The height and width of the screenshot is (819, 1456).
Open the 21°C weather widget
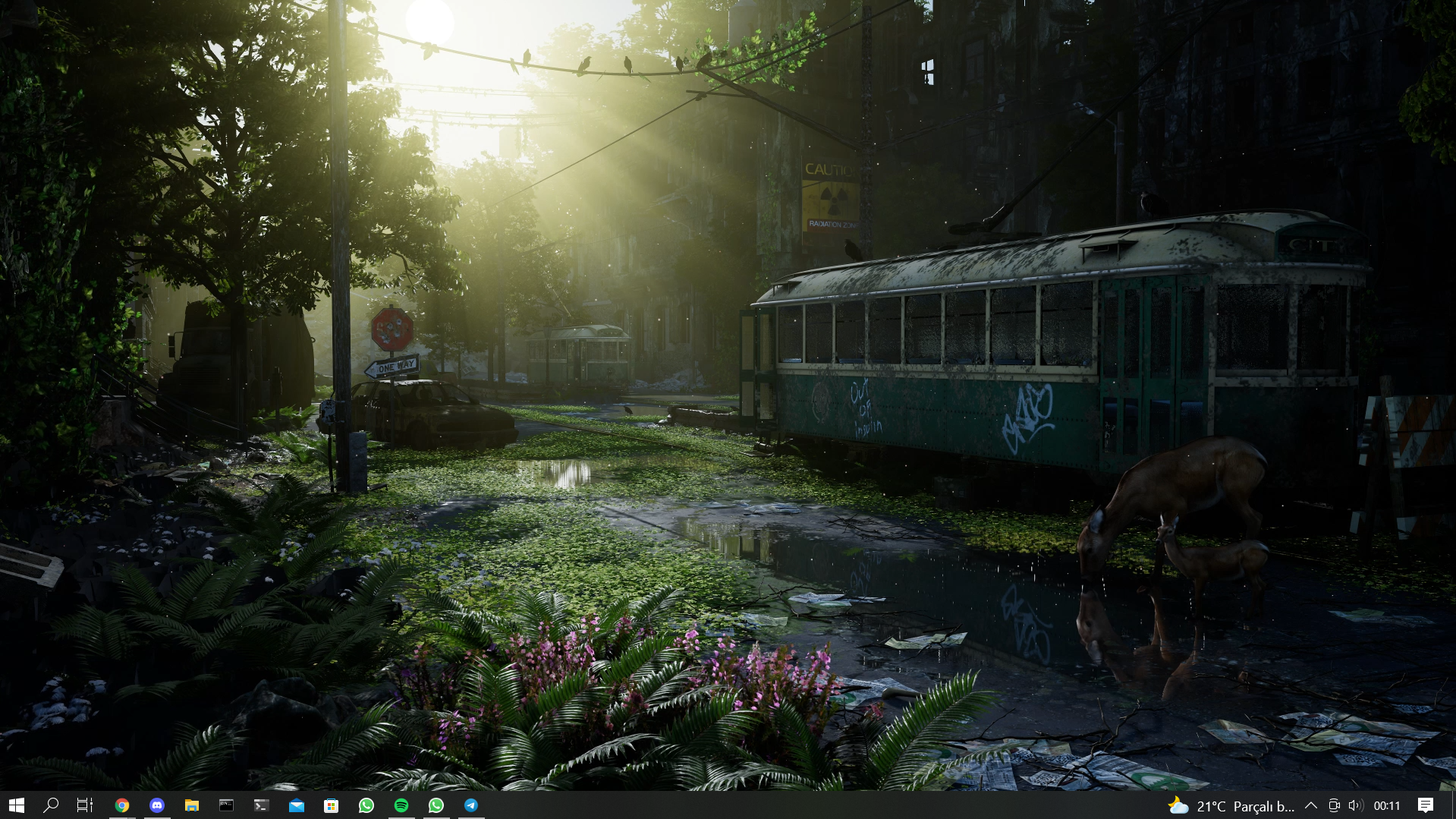pyautogui.click(x=1232, y=806)
